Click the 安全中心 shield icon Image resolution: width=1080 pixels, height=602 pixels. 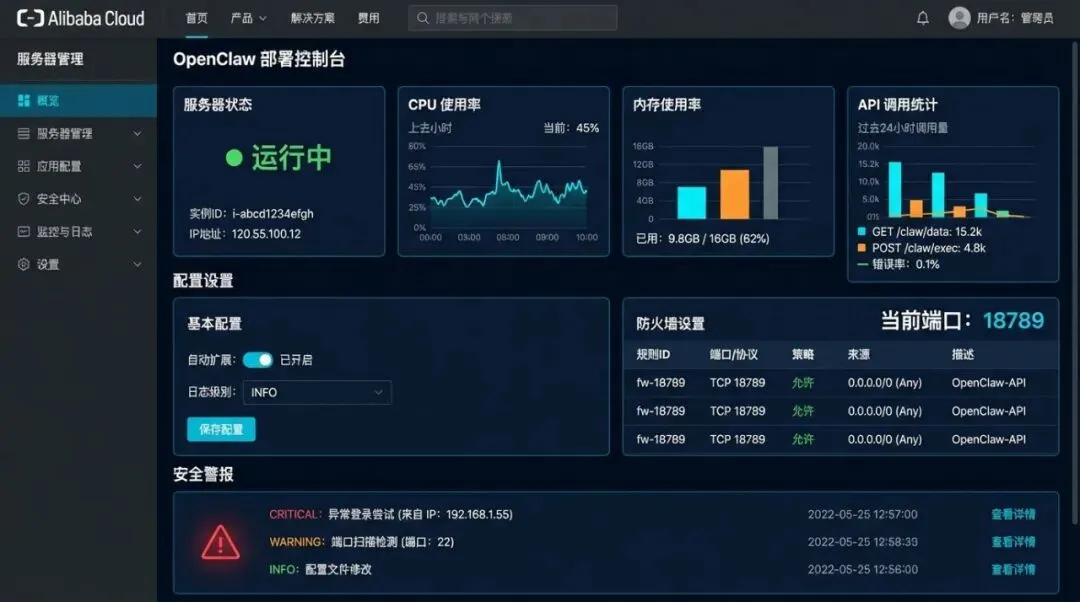(23, 199)
